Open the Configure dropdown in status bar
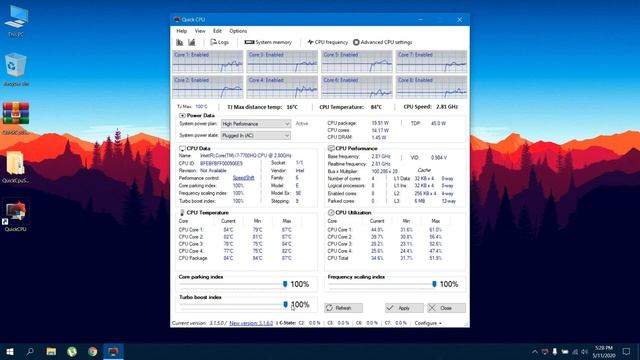 coord(428,323)
